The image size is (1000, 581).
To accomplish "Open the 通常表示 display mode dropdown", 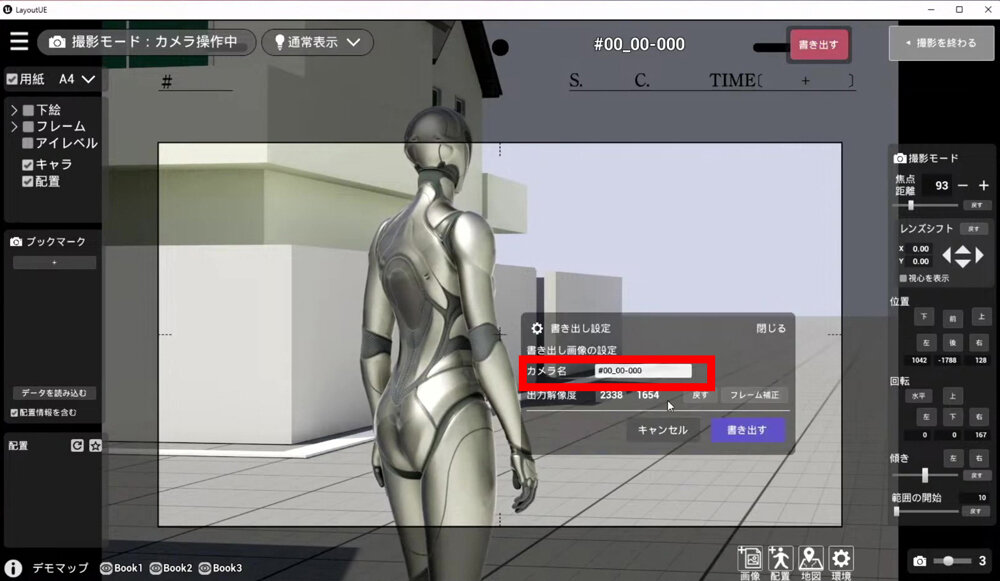I will (x=316, y=43).
